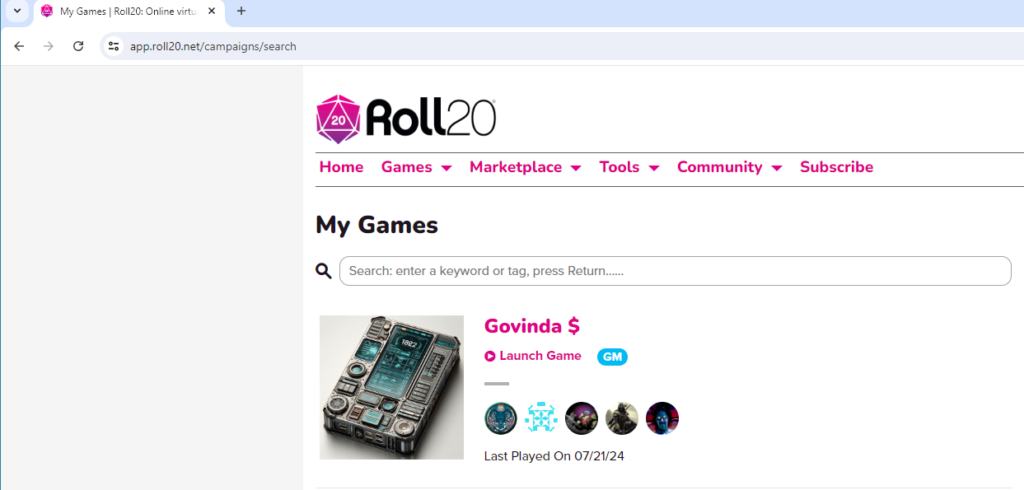Click the Last Played On 07/21/24 text
The width and height of the screenshot is (1024, 490).
(554, 456)
